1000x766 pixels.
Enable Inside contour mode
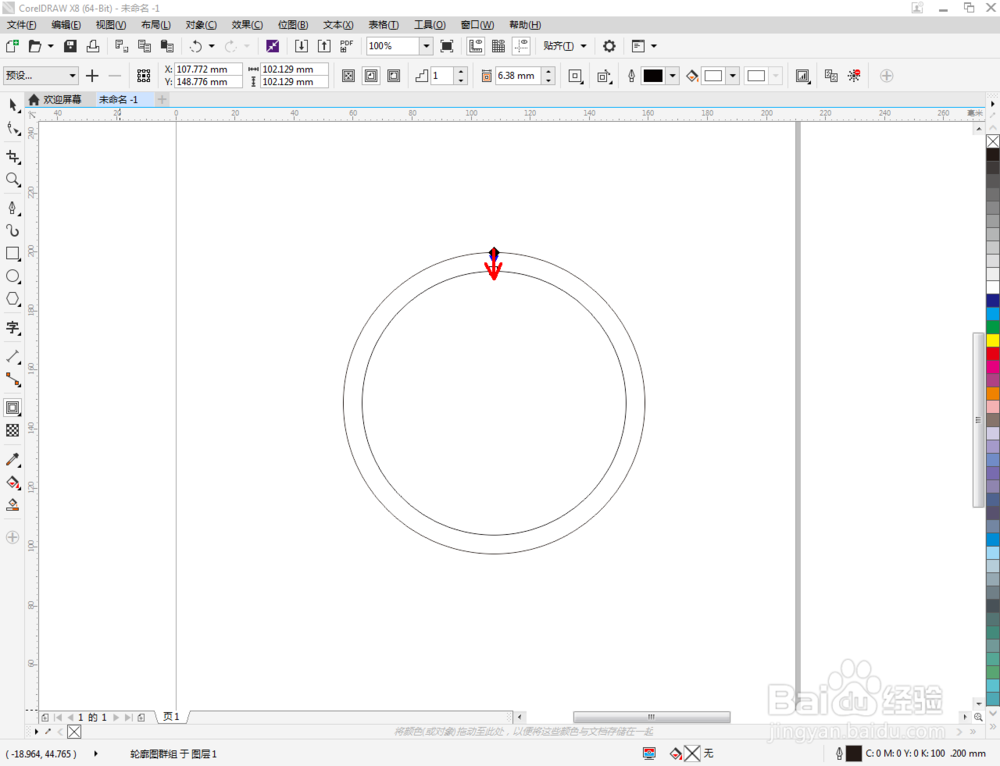pyautogui.click(x=371, y=76)
